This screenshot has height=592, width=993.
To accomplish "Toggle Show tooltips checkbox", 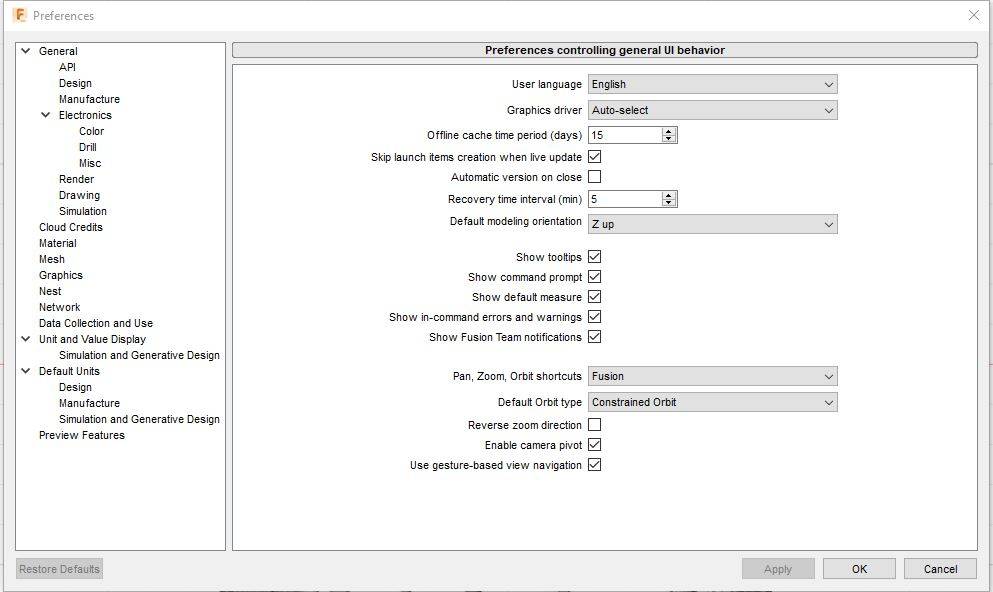I will [x=595, y=256].
